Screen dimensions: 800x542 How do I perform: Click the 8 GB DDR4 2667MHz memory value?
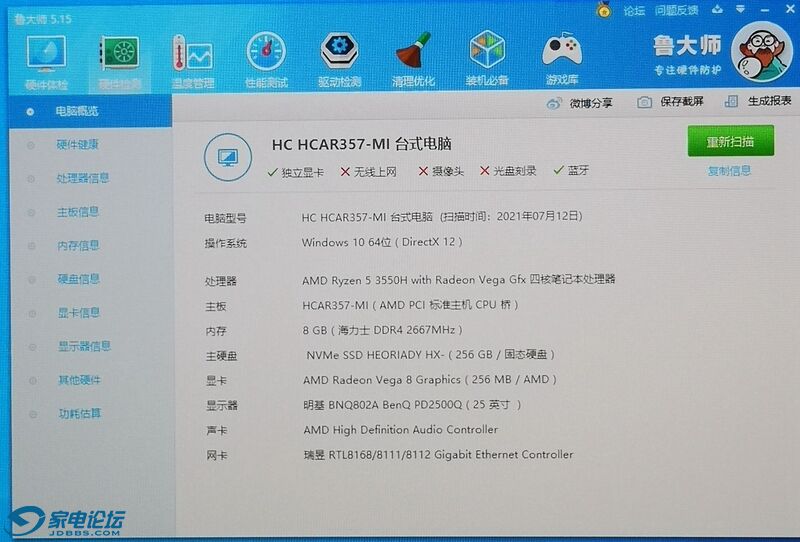coord(383,330)
